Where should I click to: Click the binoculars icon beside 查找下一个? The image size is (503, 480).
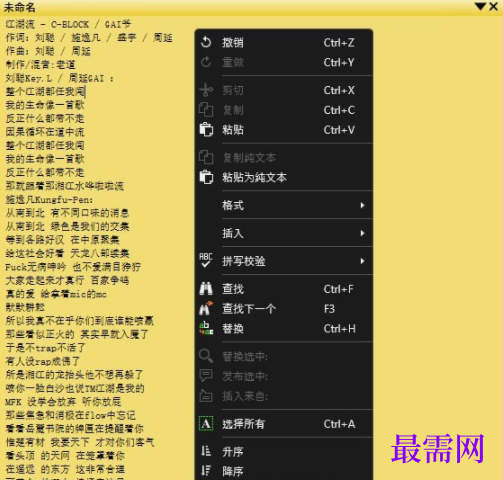pos(206,308)
